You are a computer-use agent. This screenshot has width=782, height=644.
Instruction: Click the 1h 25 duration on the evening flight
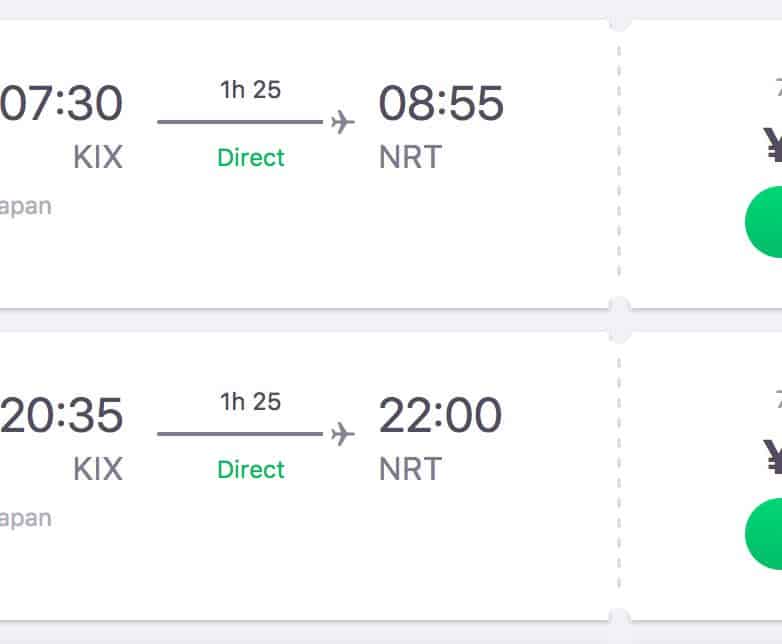point(251,402)
